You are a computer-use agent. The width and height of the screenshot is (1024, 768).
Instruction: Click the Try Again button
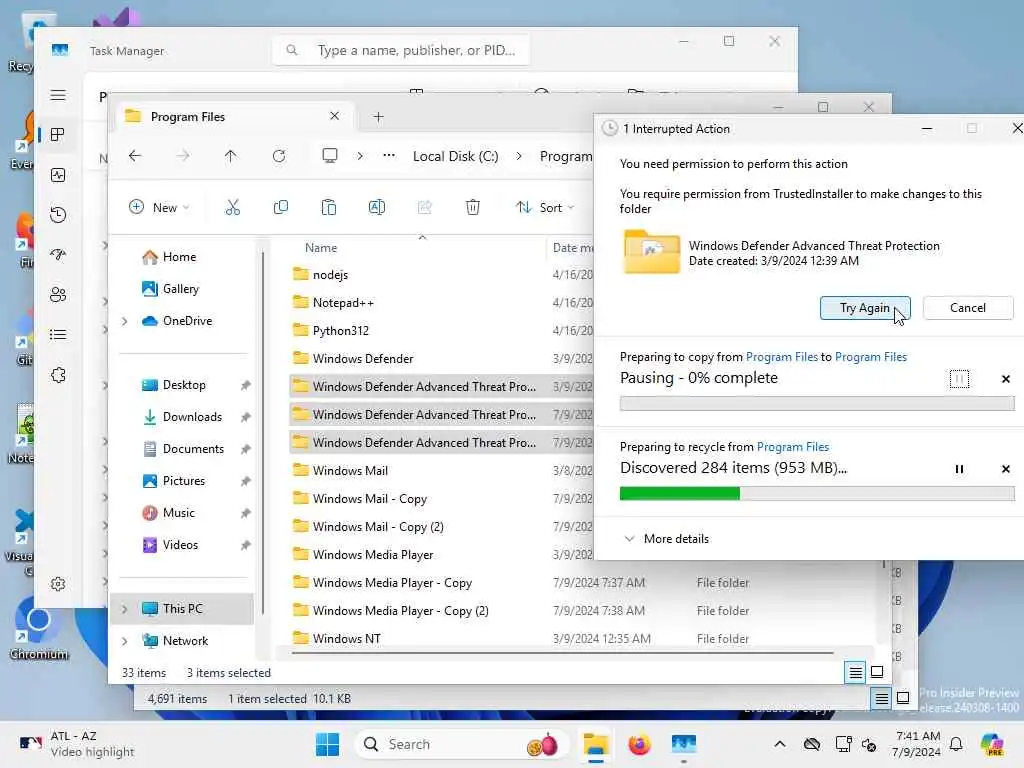click(x=865, y=308)
